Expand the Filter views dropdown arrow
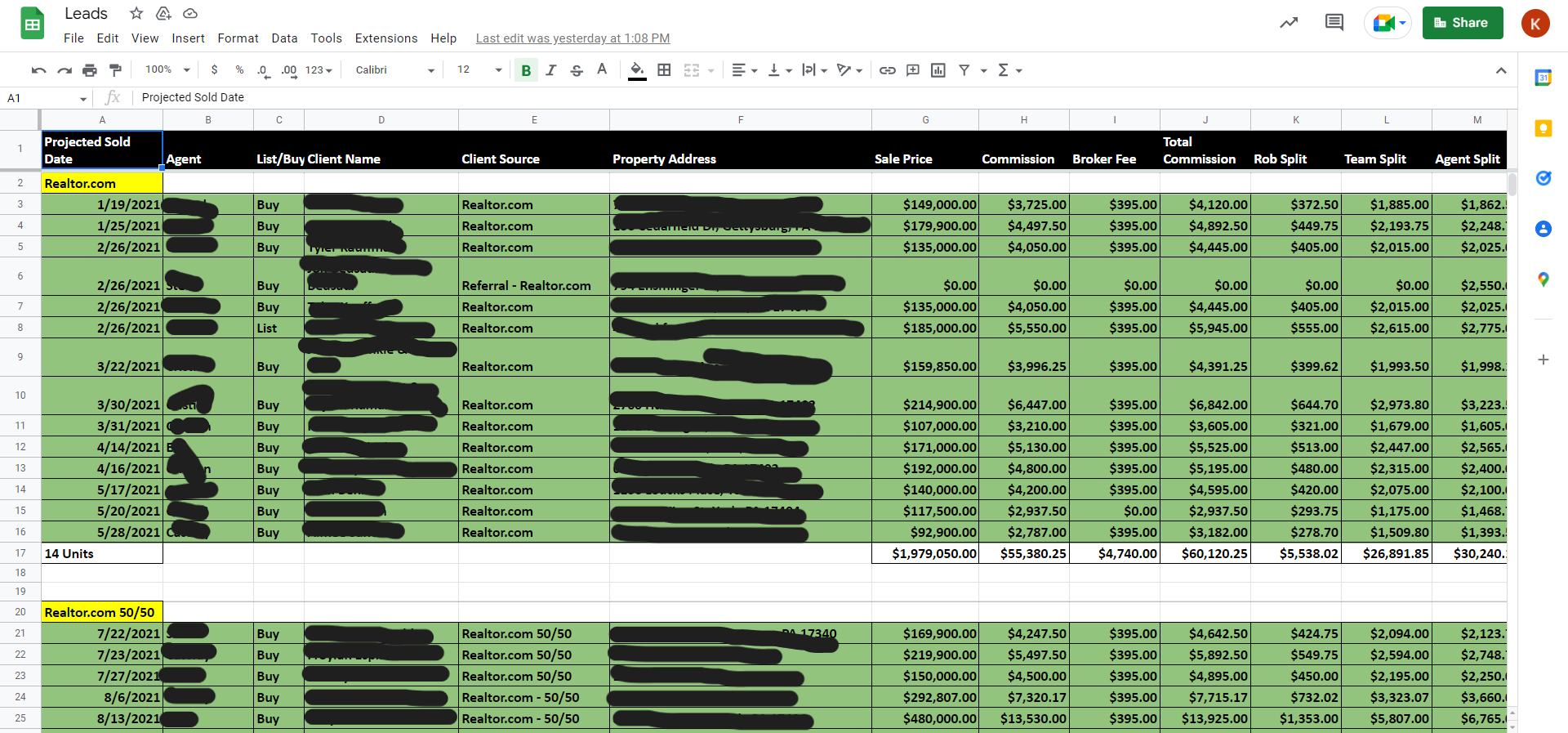 983,71
